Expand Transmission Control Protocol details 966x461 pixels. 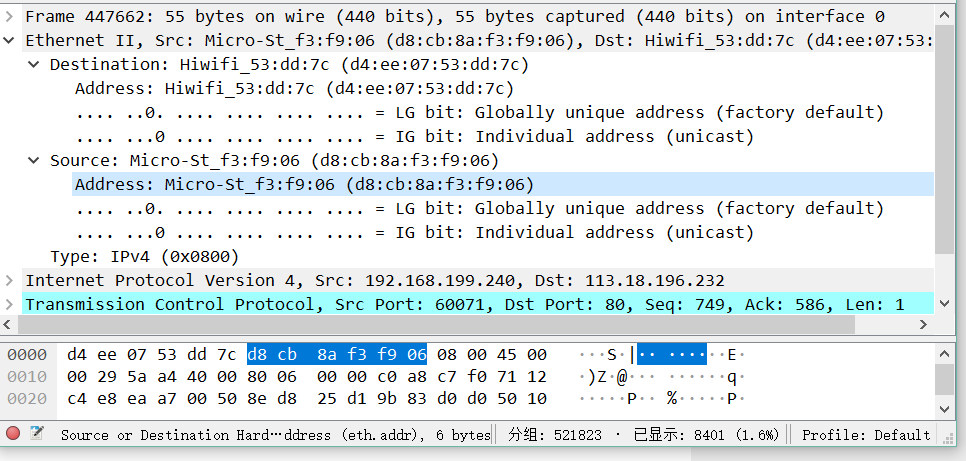click(x=9, y=304)
